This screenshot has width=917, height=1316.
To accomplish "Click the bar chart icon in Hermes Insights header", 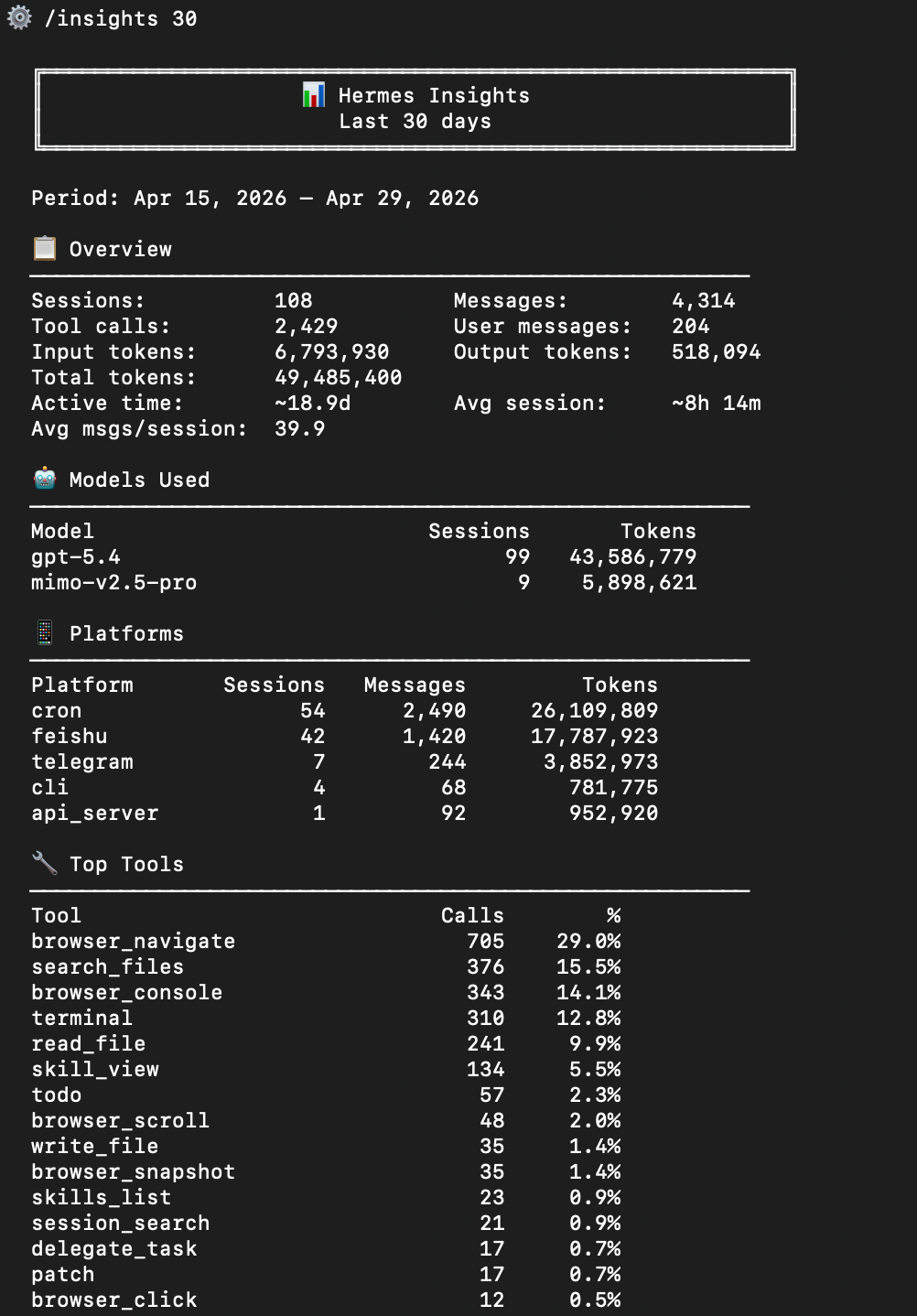I will click(313, 94).
